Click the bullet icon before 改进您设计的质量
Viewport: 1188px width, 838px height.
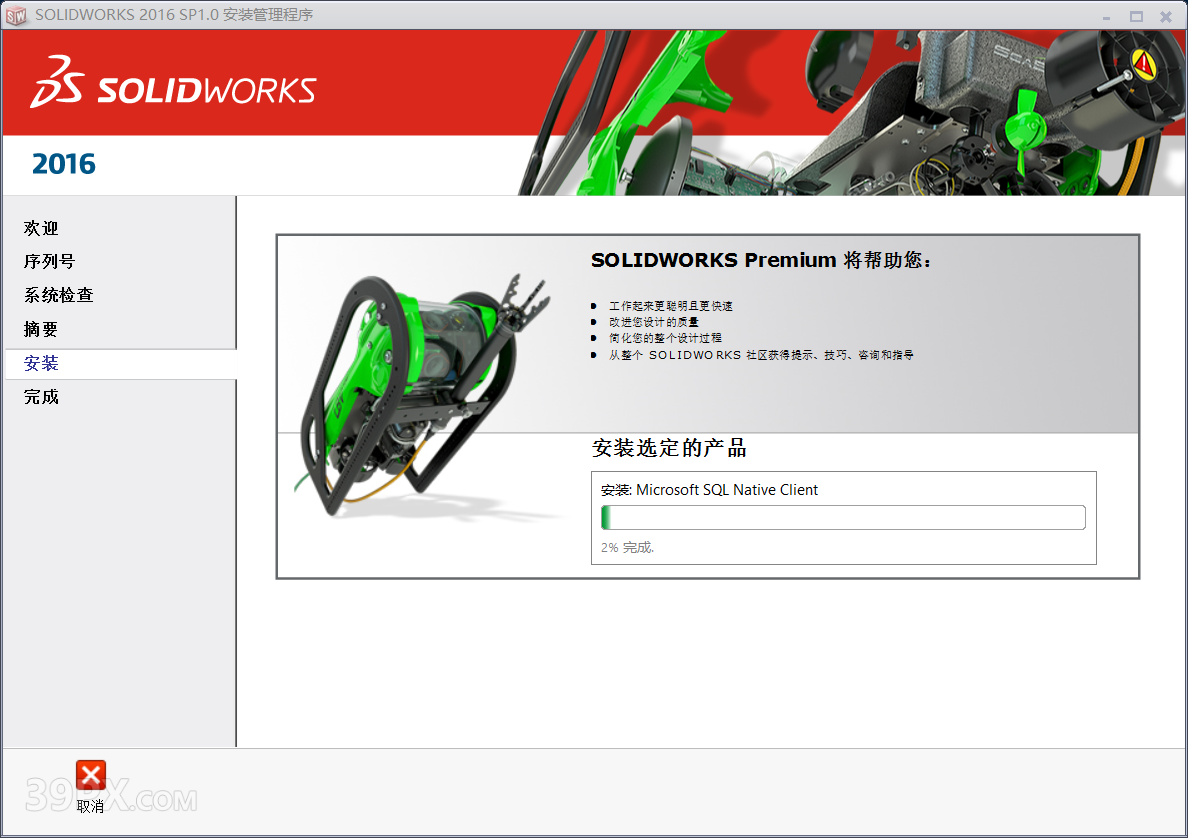pos(596,322)
